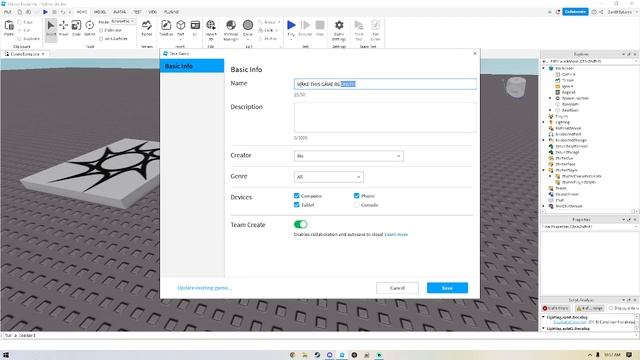Switch to the HOME ribbon tab
Image resolution: width=640 pixels, height=360 pixels.
click(82, 12)
